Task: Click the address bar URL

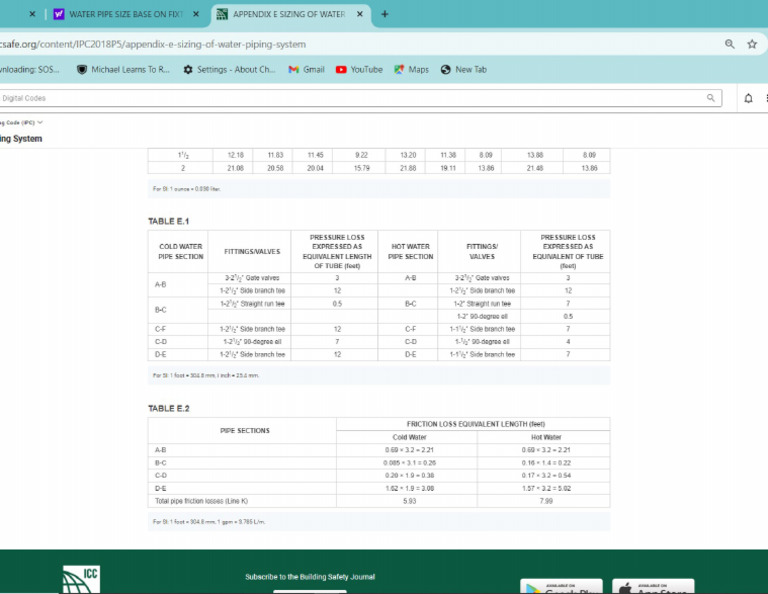Action: (153, 44)
